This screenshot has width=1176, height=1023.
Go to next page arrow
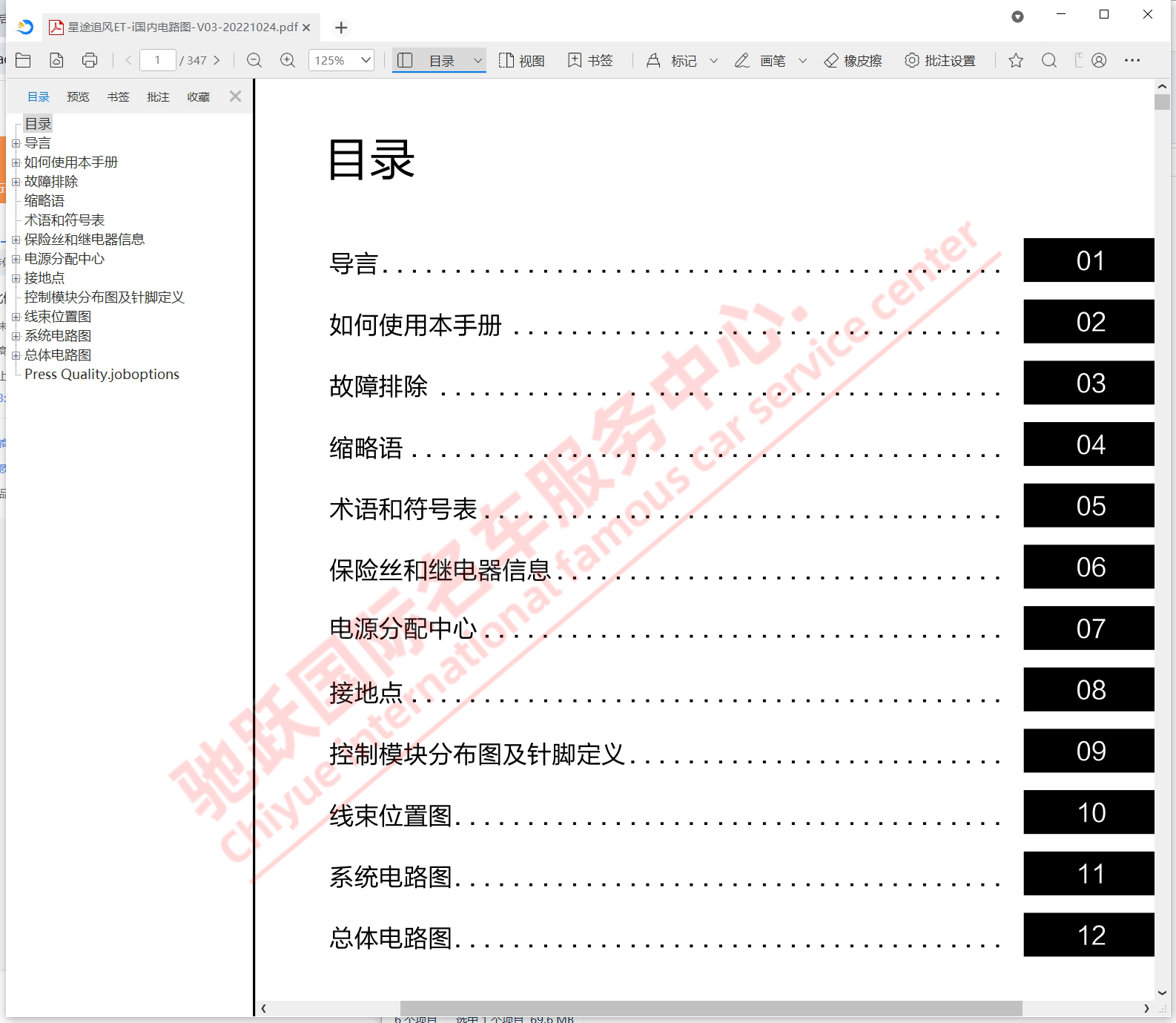point(217,60)
